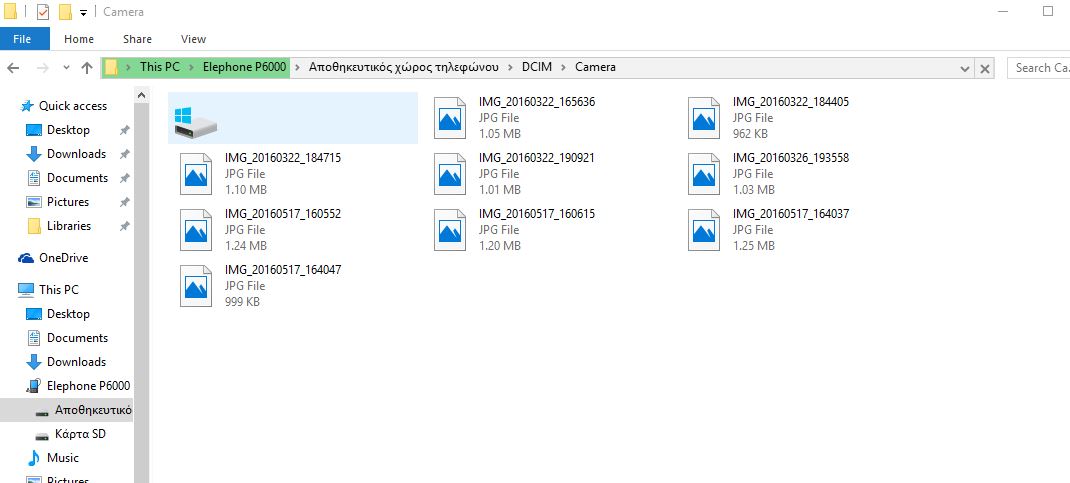
Task: Open Downloads under This PC
Action: point(76,362)
